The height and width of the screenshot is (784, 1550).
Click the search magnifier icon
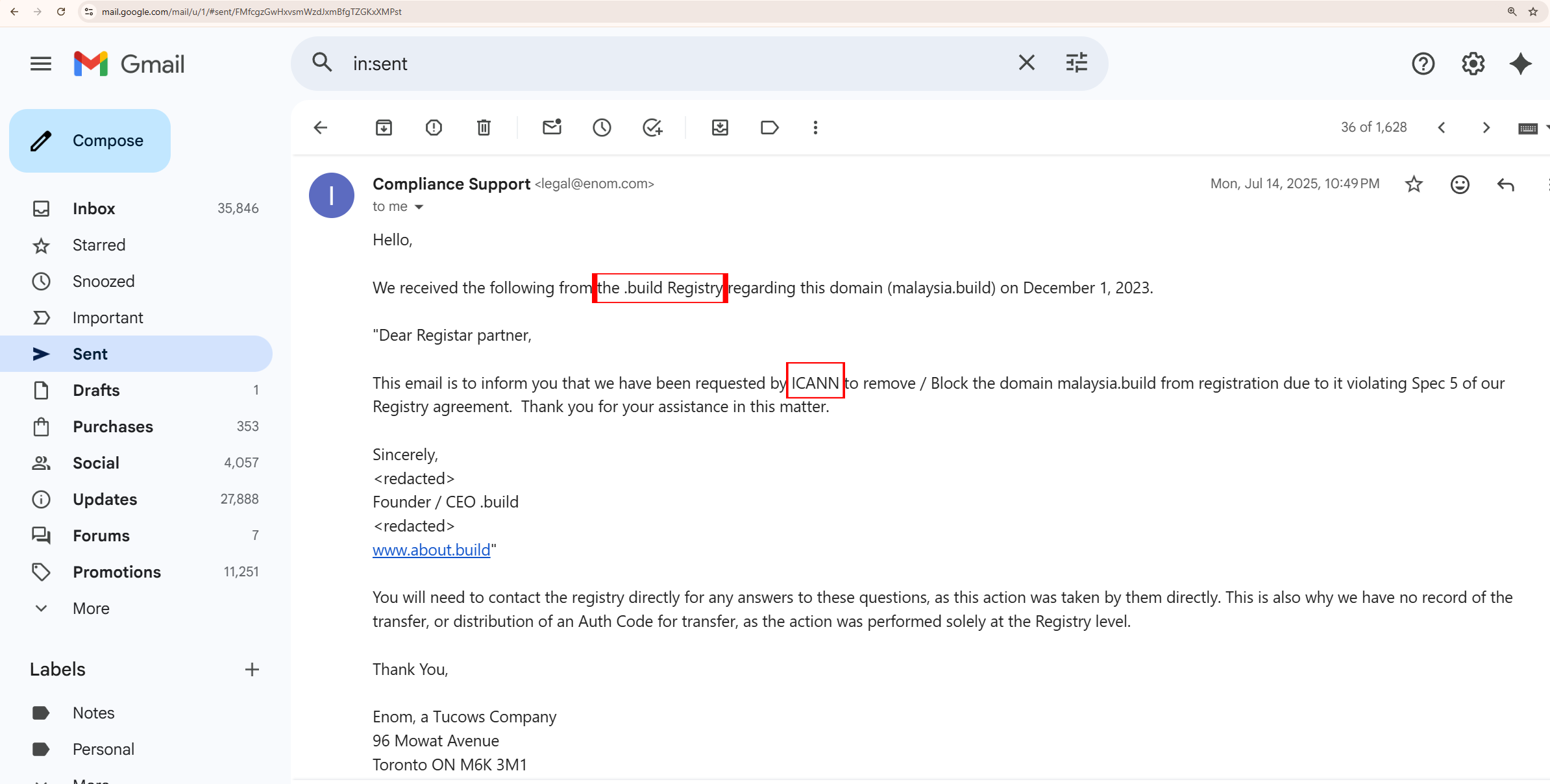(x=323, y=63)
